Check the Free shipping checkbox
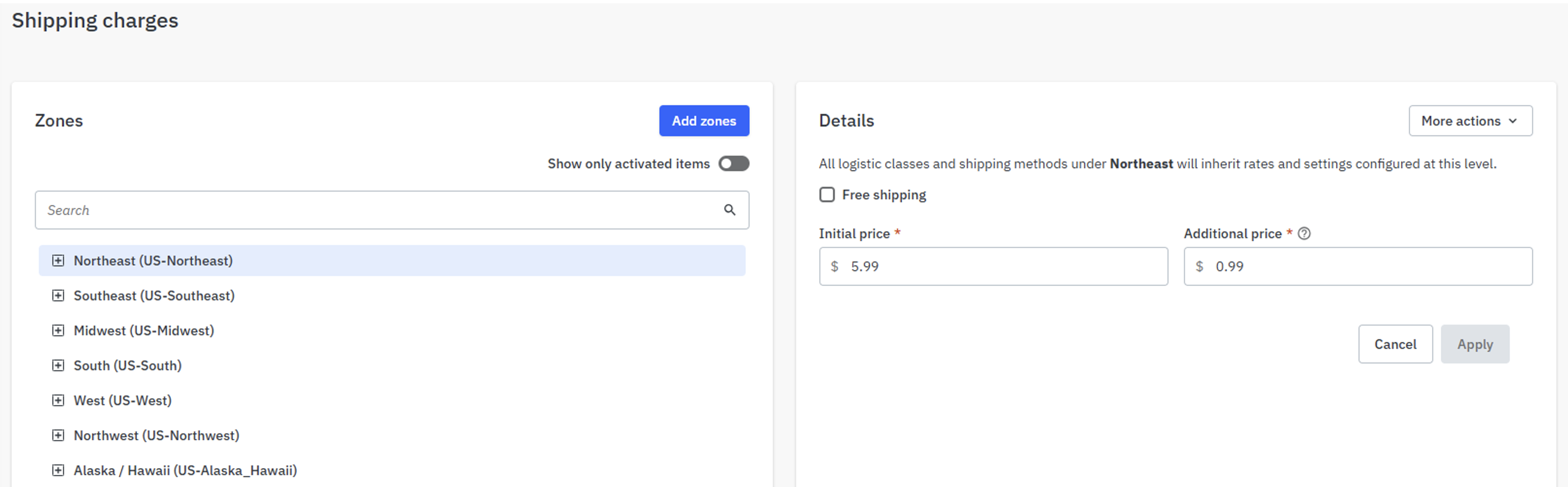The width and height of the screenshot is (1568, 487). (826, 195)
